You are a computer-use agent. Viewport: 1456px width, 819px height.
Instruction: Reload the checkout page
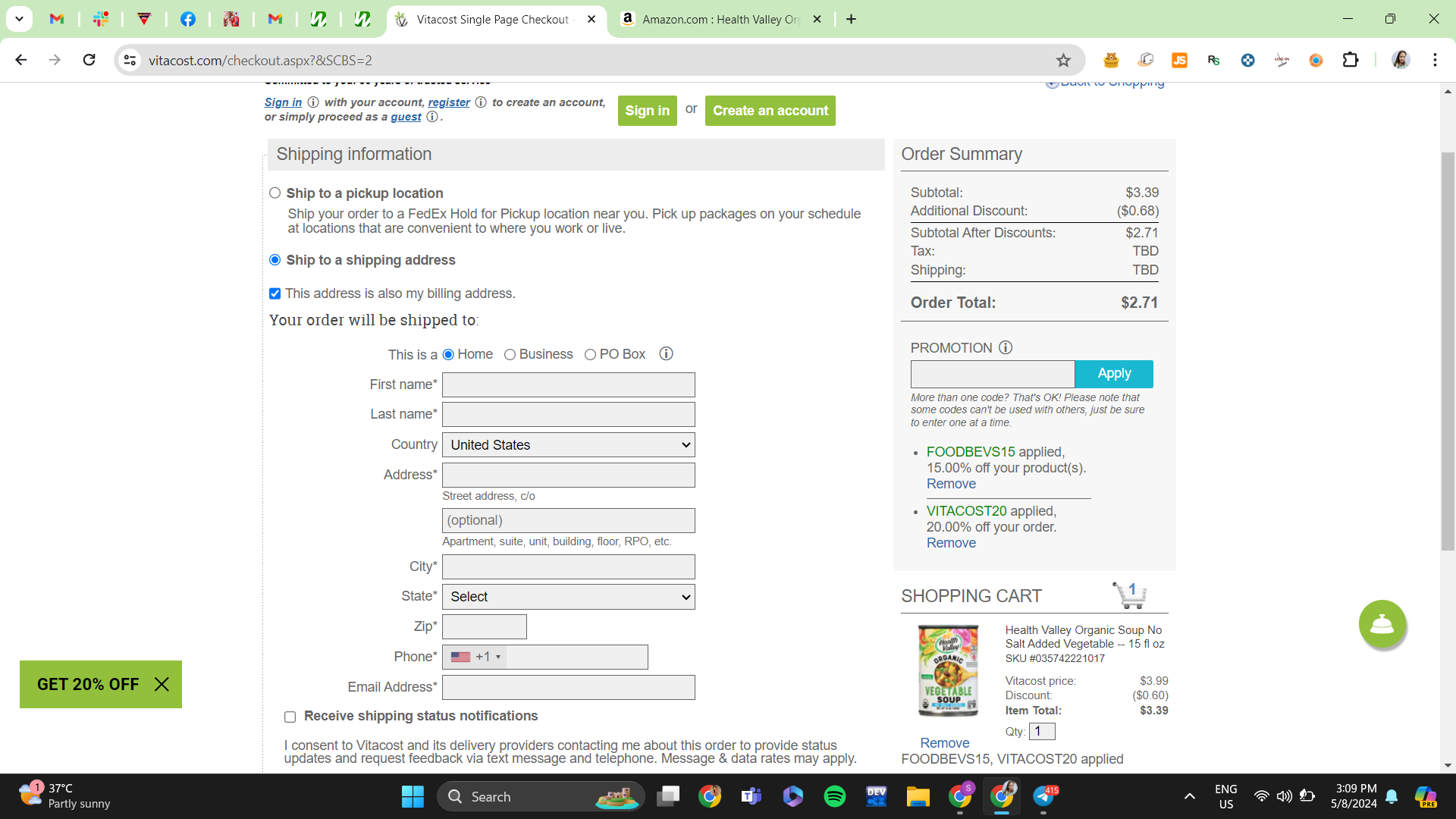(89, 60)
